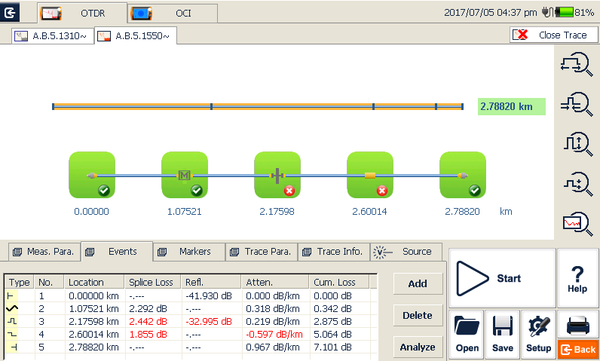Save the current trace
Image resolution: width=600 pixels, height=361 pixels.
tap(502, 335)
